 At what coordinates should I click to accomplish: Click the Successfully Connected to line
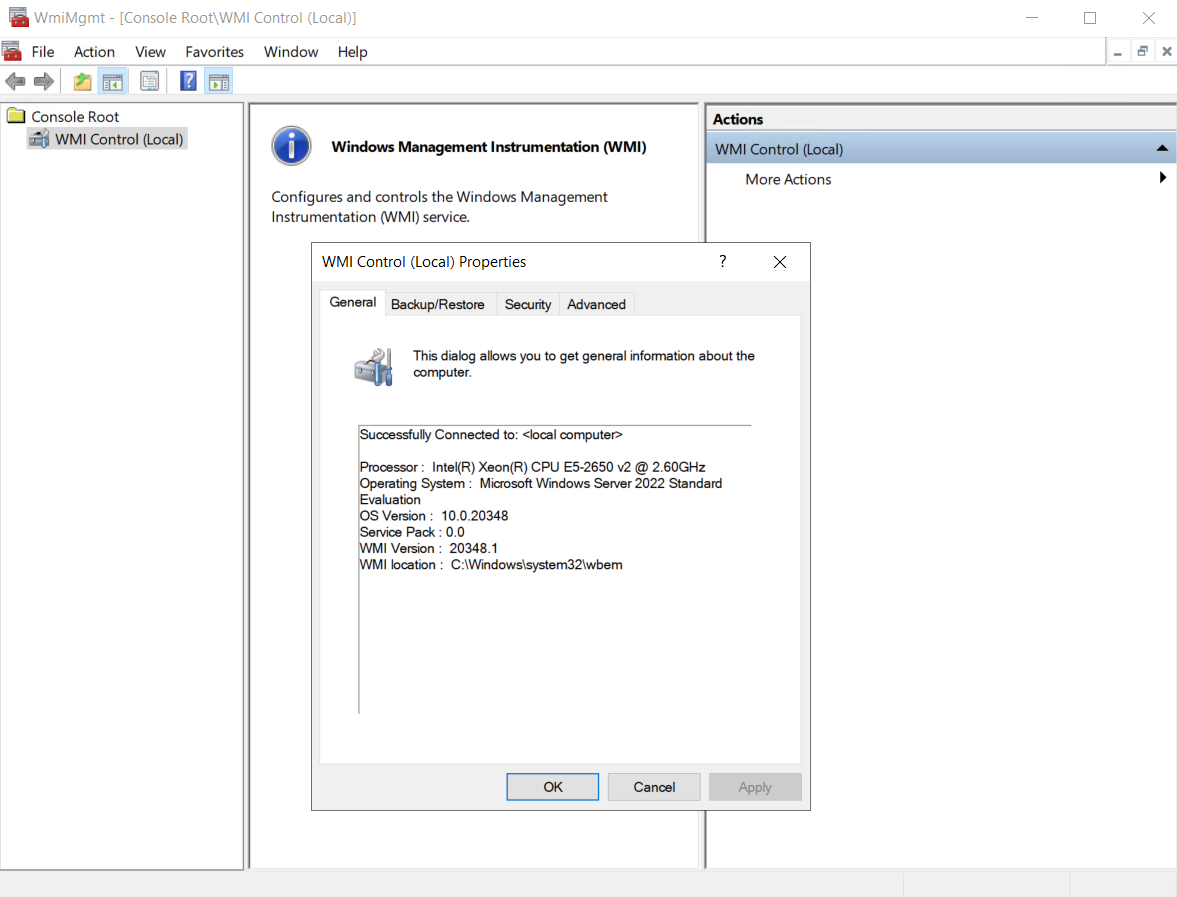491,435
